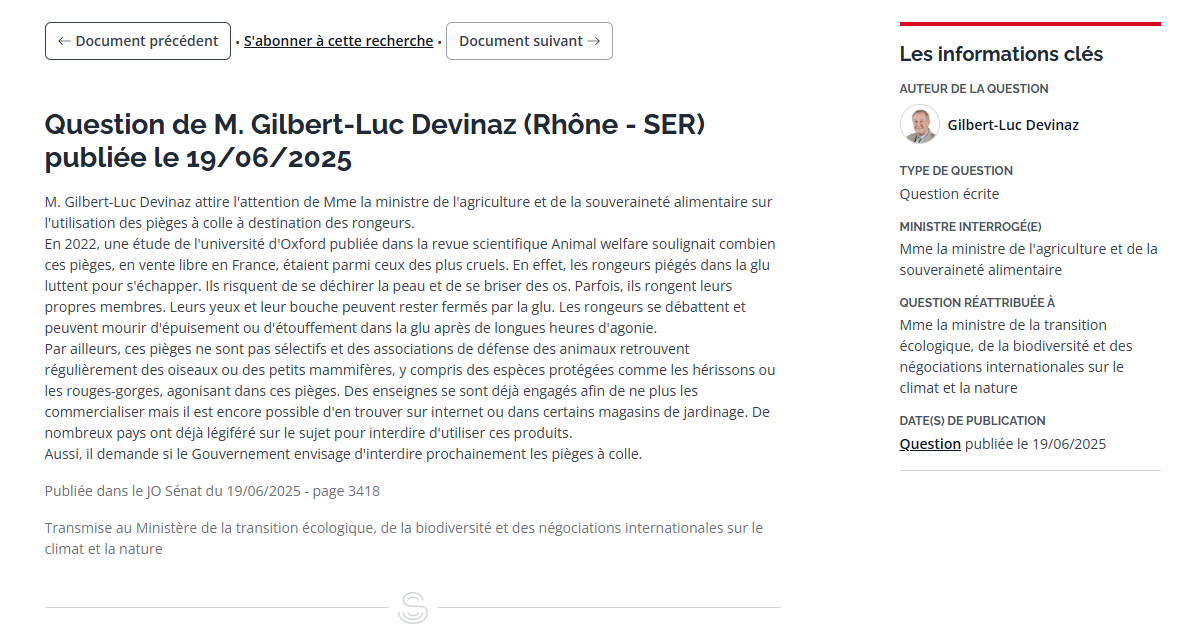This screenshot has height=636, width=1199.
Task: Click the TYPE DE QUESTION label
Action: pyautogui.click(x=956, y=171)
